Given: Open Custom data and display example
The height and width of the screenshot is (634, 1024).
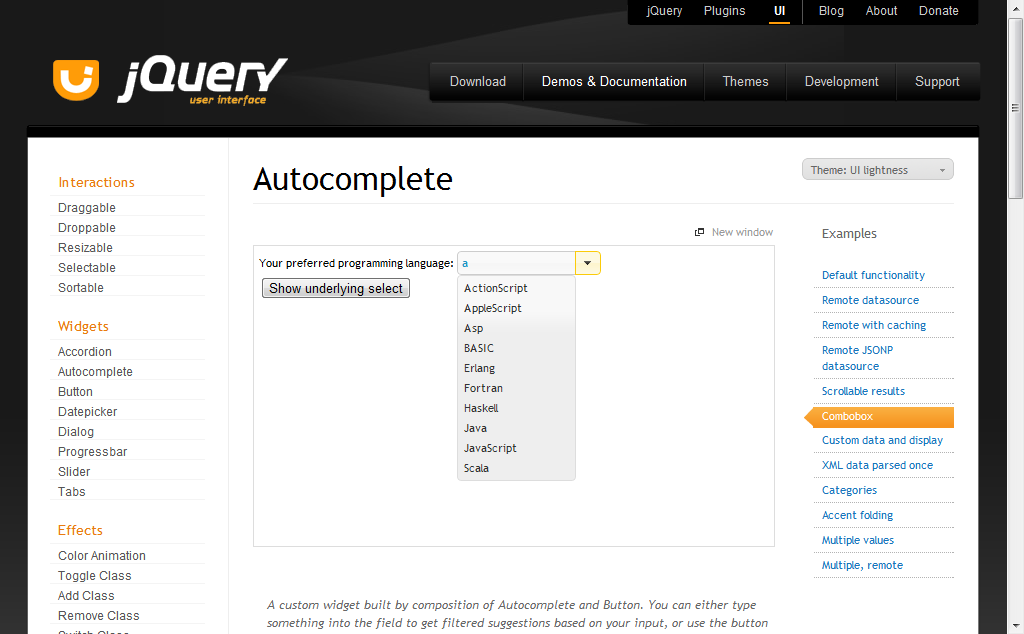Looking at the screenshot, I should click(882, 441).
